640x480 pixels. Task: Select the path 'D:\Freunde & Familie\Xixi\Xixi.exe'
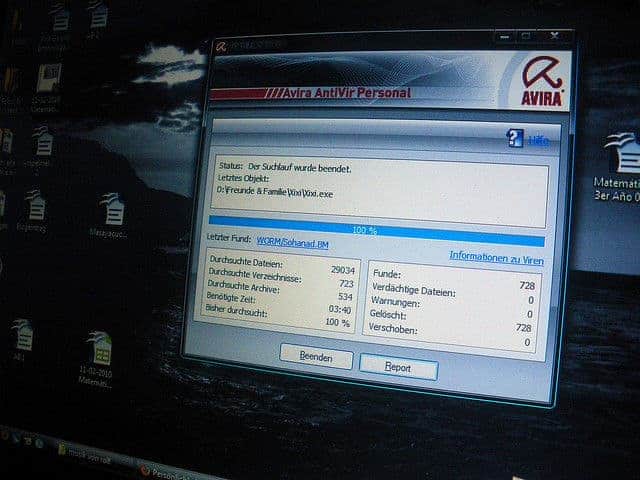pos(275,192)
